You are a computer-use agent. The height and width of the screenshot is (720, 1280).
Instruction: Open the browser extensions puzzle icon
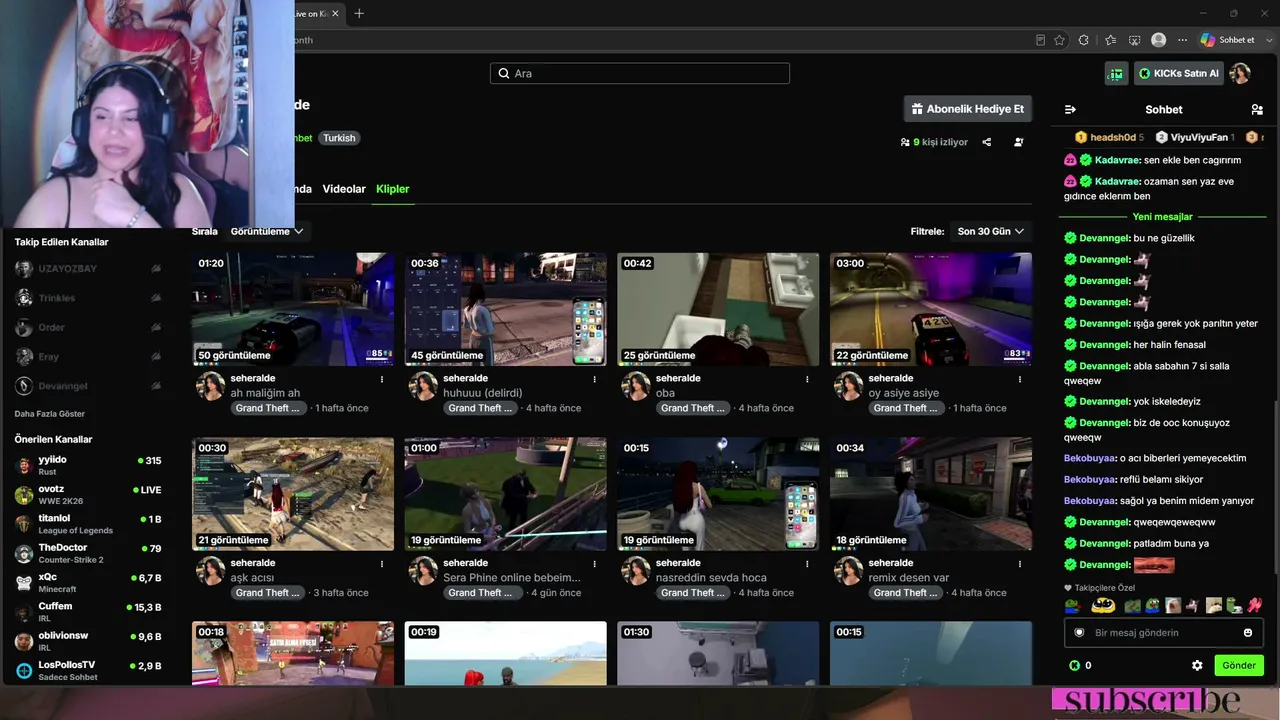pyautogui.click(x=1084, y=40)
